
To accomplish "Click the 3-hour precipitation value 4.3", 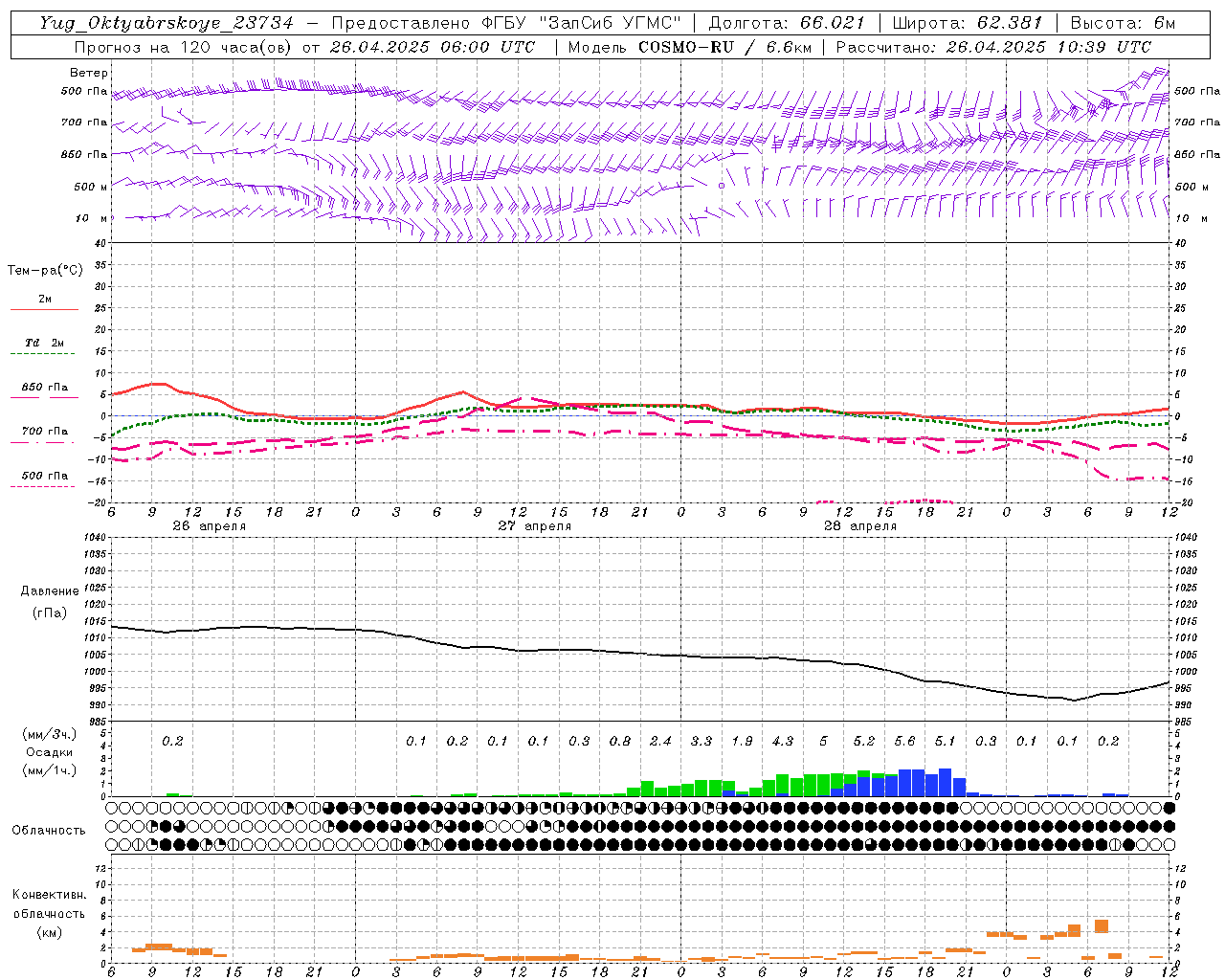I will coord(783,742).
